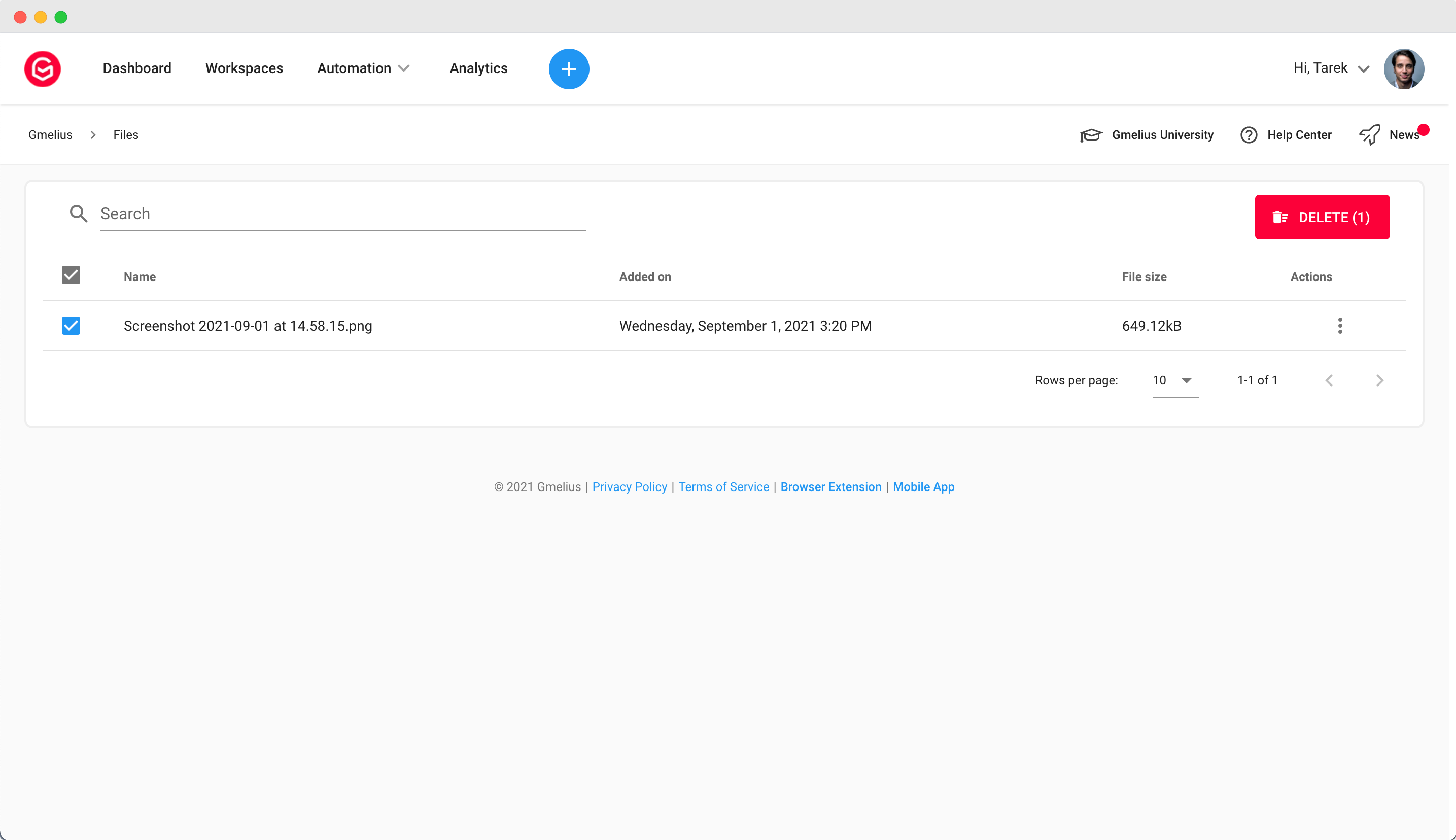Click the Gmelius logo icon
Screen dimensions: 1456x840
[x=42, y=68]
